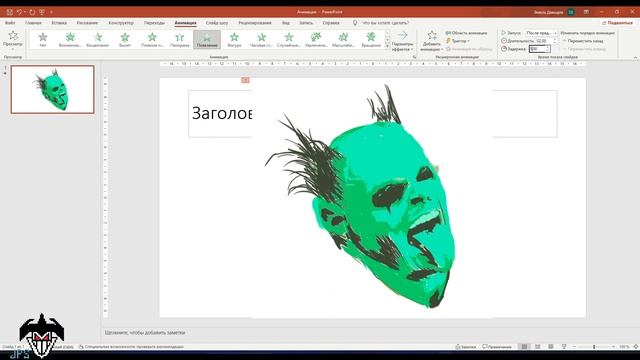
Task: Switch to the Рисование tab
Action: point(87,23)
